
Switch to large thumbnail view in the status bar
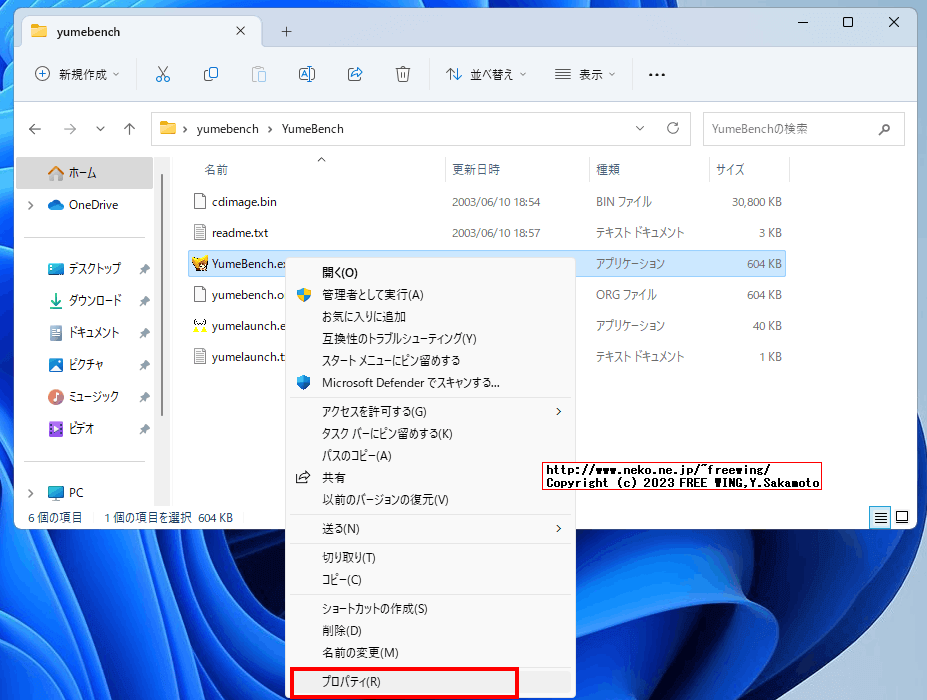903,517
